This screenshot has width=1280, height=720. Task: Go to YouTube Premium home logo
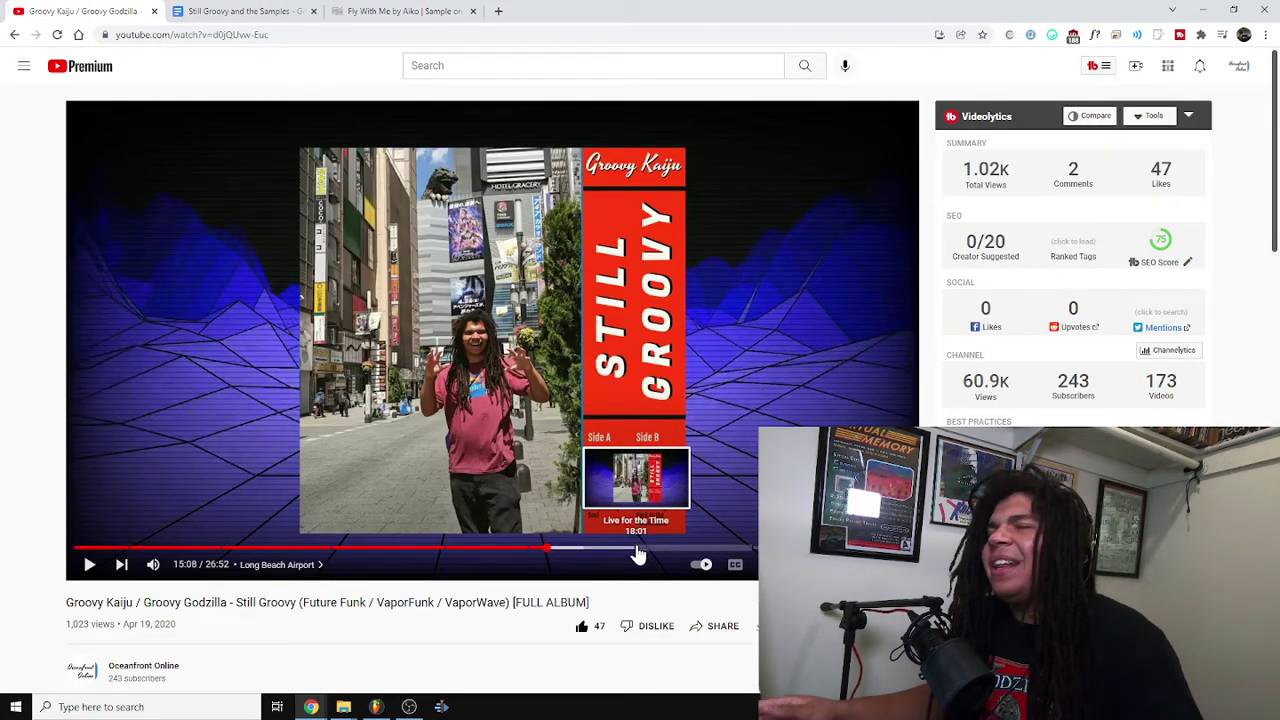(80, 66)
